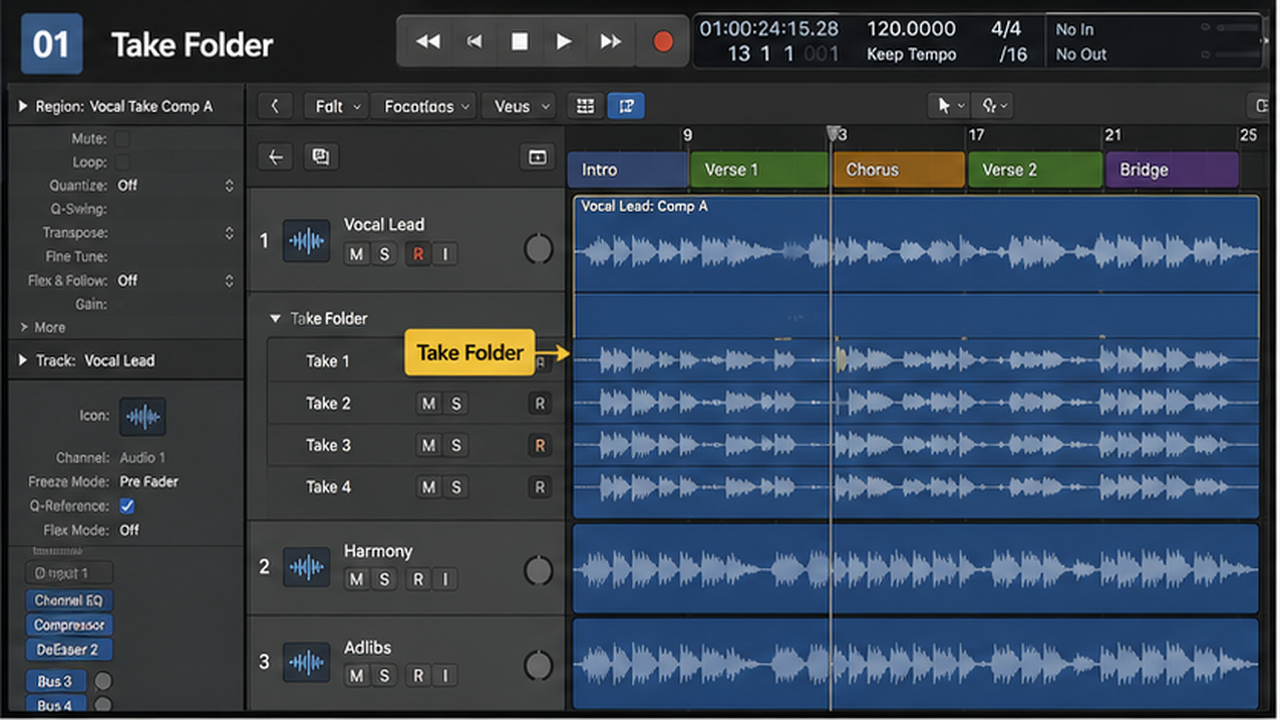The image size is (1280, 720).
Task: Open the Focotíaas toolbar menu
Action: tap(425, 106)
